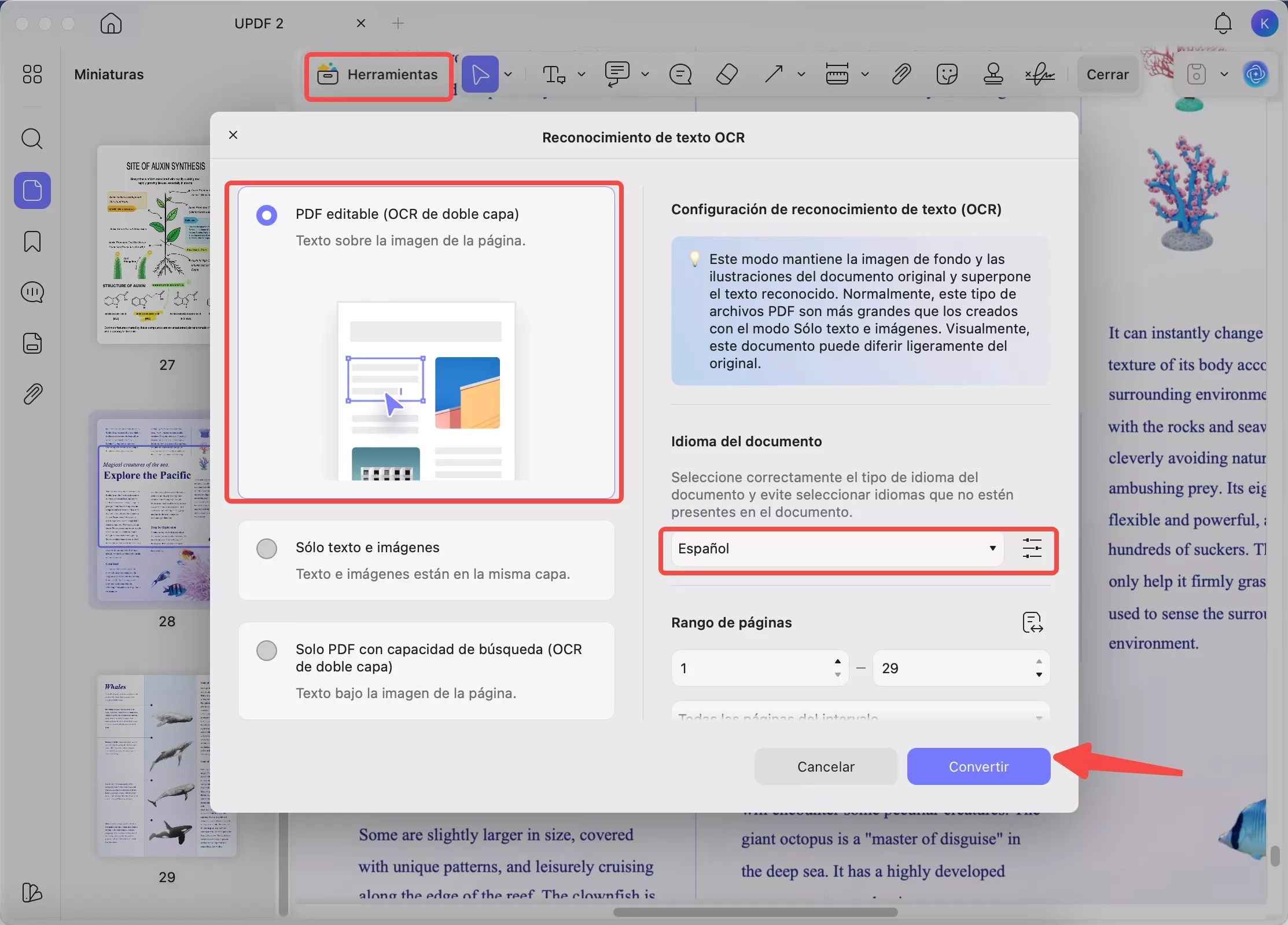Select the pages thumbnail panel icon
The width and height of the screenshot is (1288, 925).
tap(32, 190)
